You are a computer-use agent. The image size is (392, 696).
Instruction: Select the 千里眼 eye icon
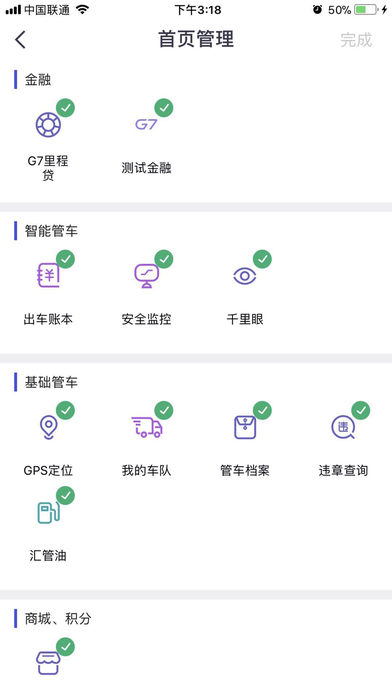(245, 276)
